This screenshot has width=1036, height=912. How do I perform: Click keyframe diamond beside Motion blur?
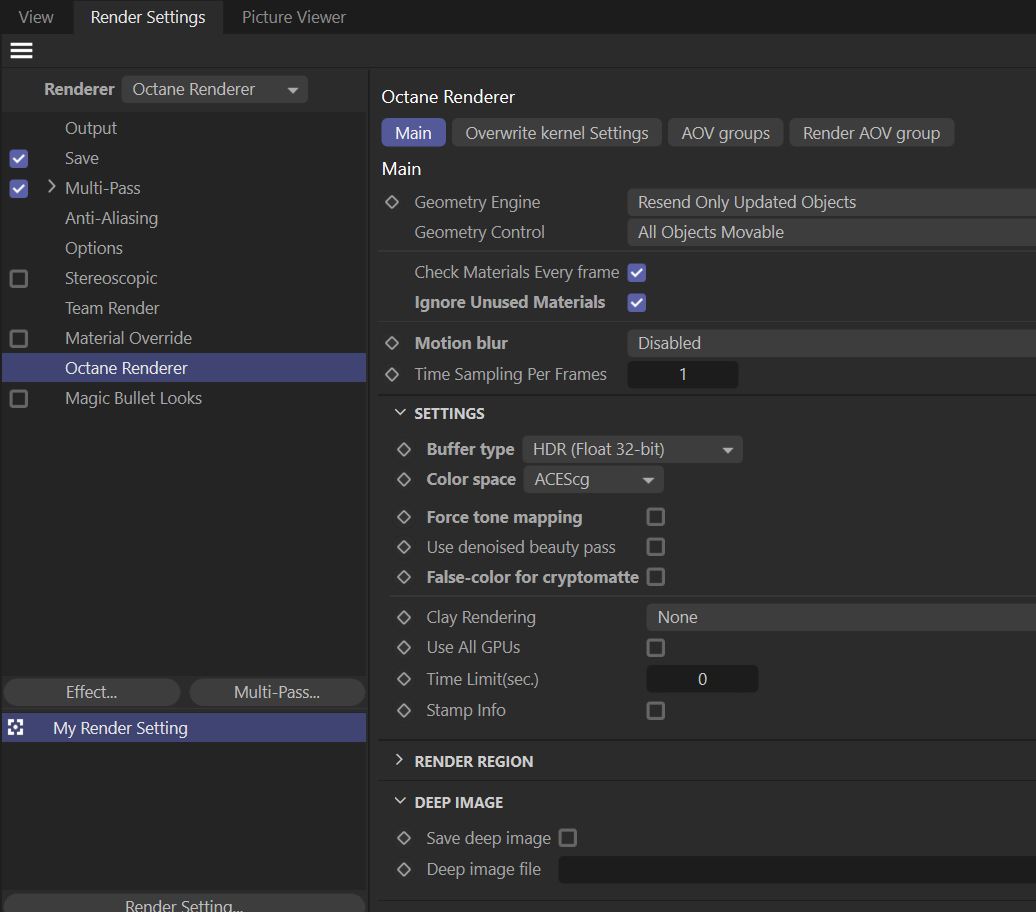392,343
